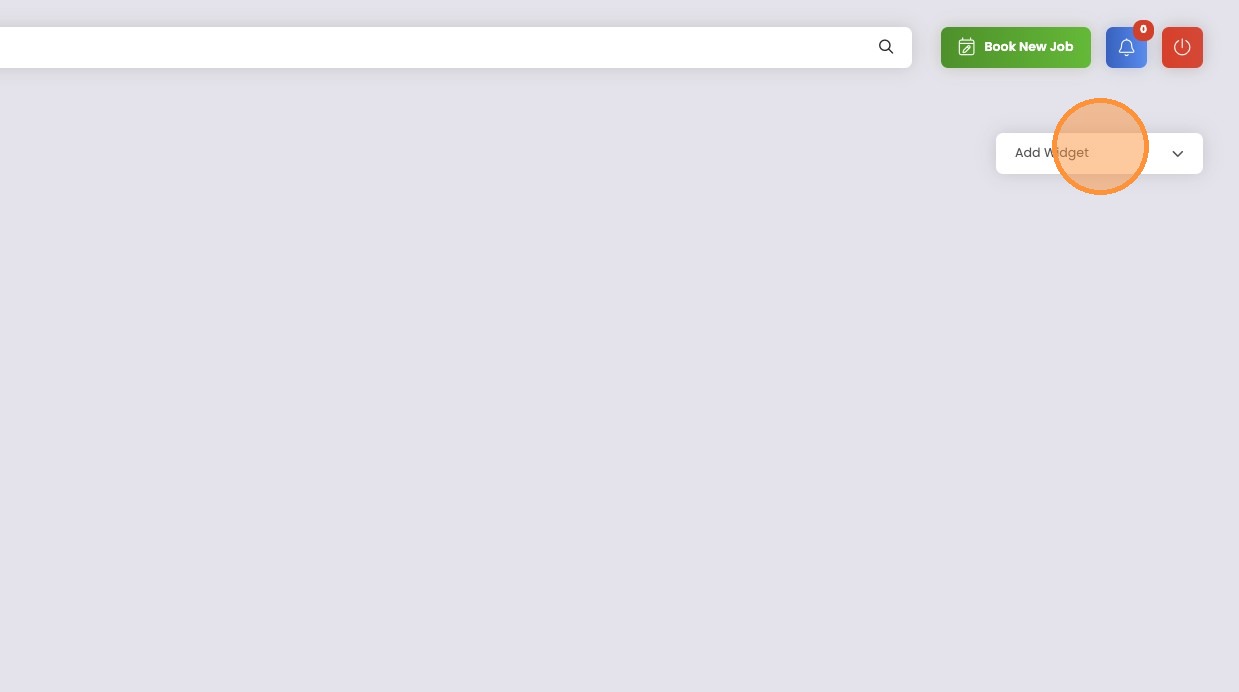Click the calendar icon on Book New Job

(966, 47)
